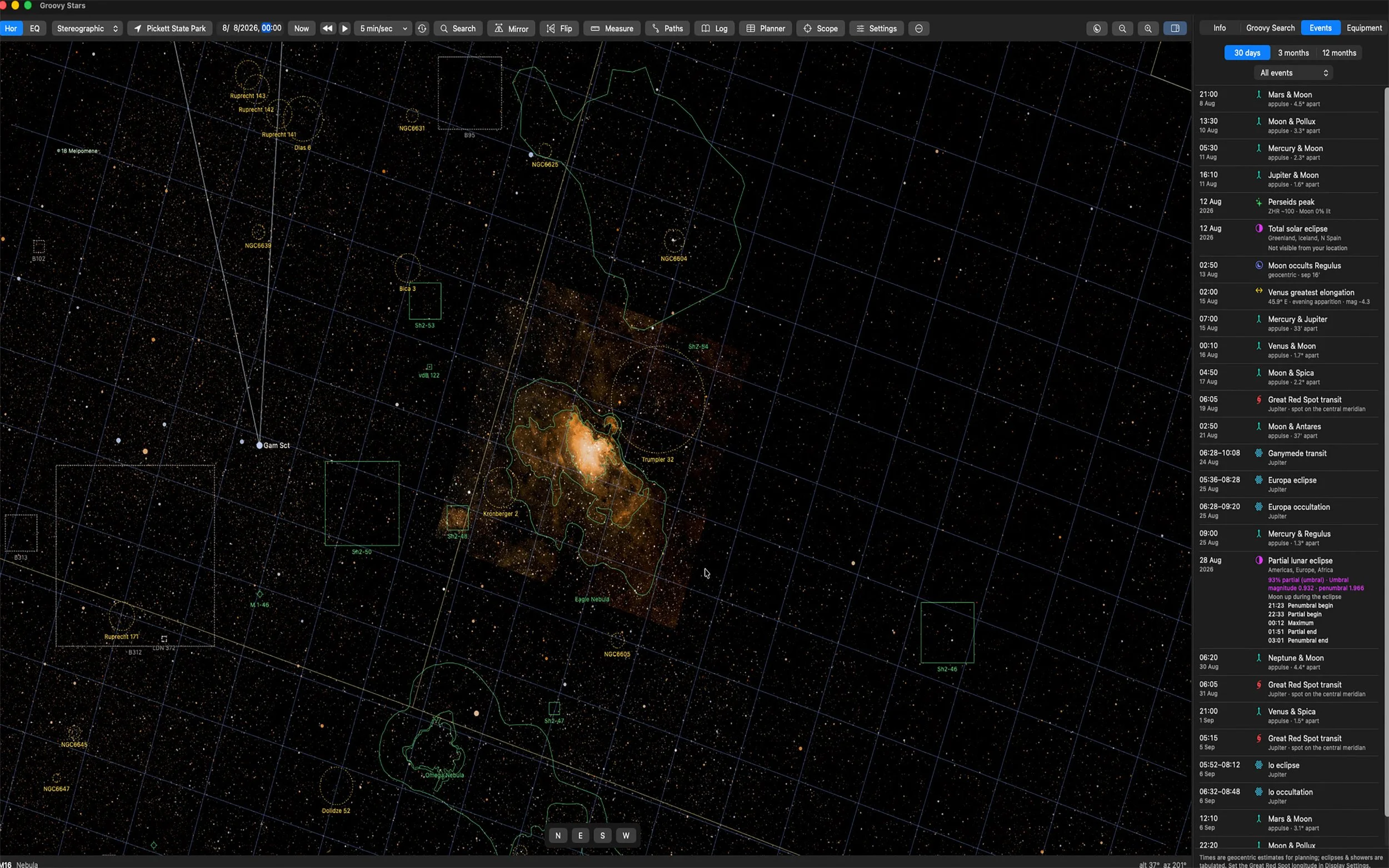Select the Mercury & Jupiter appulse event
The image size is (1389, 868).
pos(1288,323)
